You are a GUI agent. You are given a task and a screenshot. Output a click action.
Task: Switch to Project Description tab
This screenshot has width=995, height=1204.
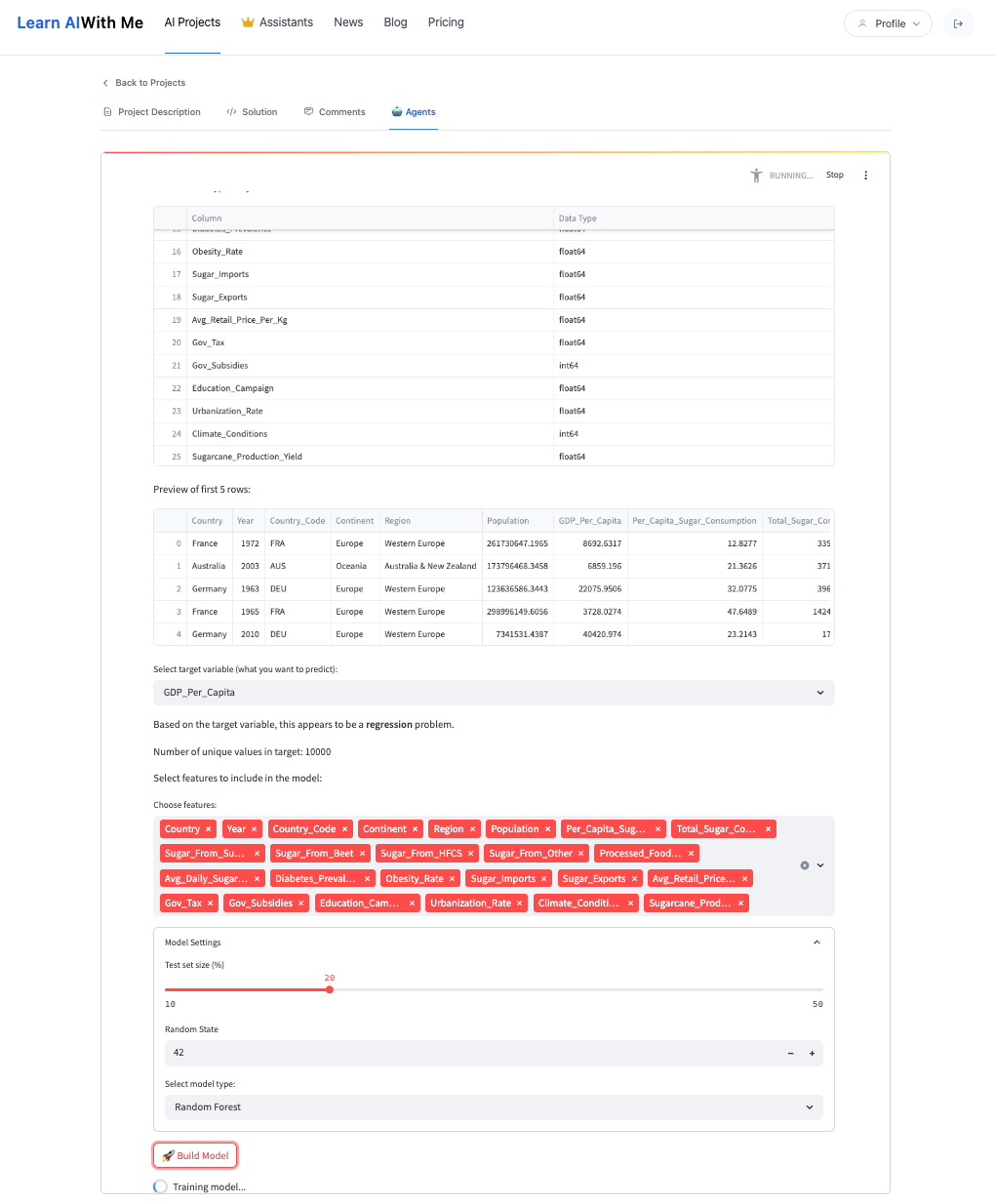(152, 112)
